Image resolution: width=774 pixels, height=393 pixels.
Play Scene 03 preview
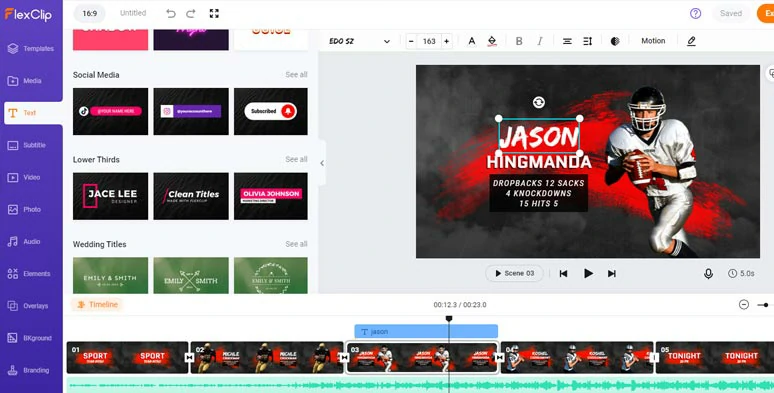click(514, 273)
